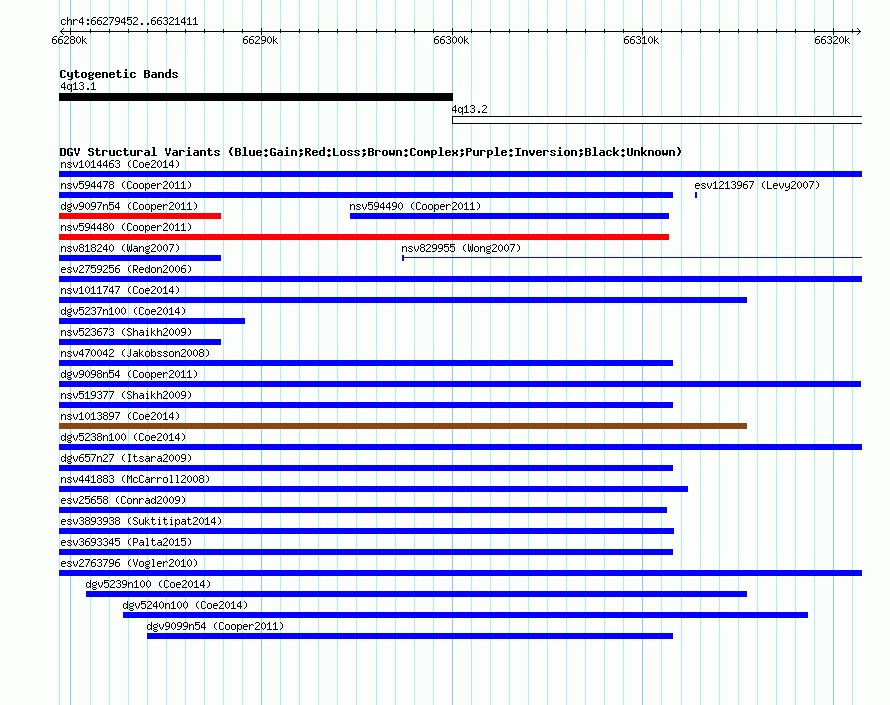The image size is (890, 705).
Task: Open the esv2759256 (Redon2006) variant label
Action: click(126, 269)
